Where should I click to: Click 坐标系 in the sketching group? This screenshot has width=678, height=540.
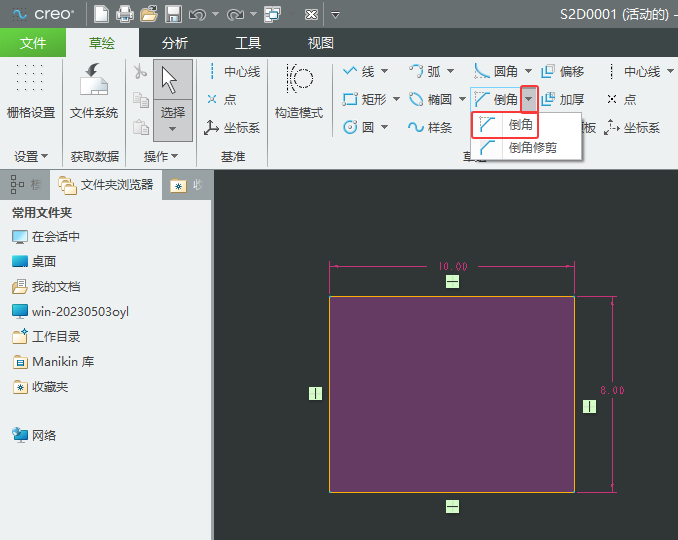coord(632,128)
